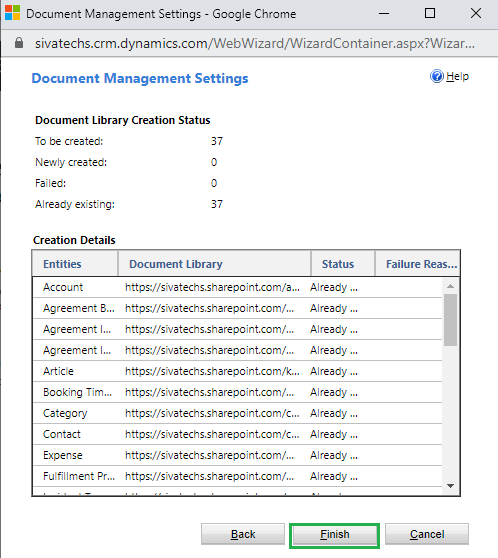
Task: Select the Account entity row
Action: 237,287
